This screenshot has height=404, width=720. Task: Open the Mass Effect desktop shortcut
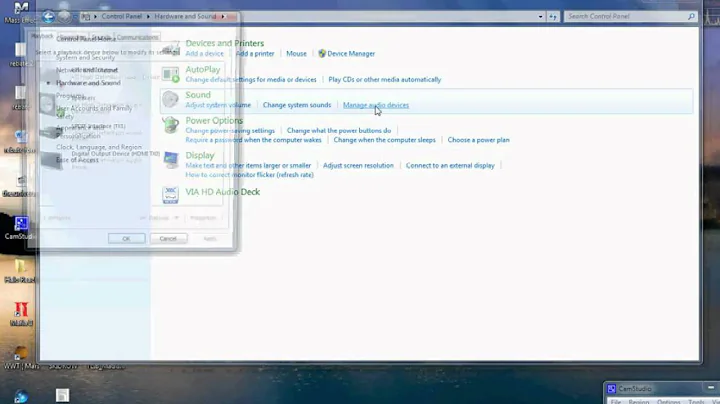coord(21,12)
